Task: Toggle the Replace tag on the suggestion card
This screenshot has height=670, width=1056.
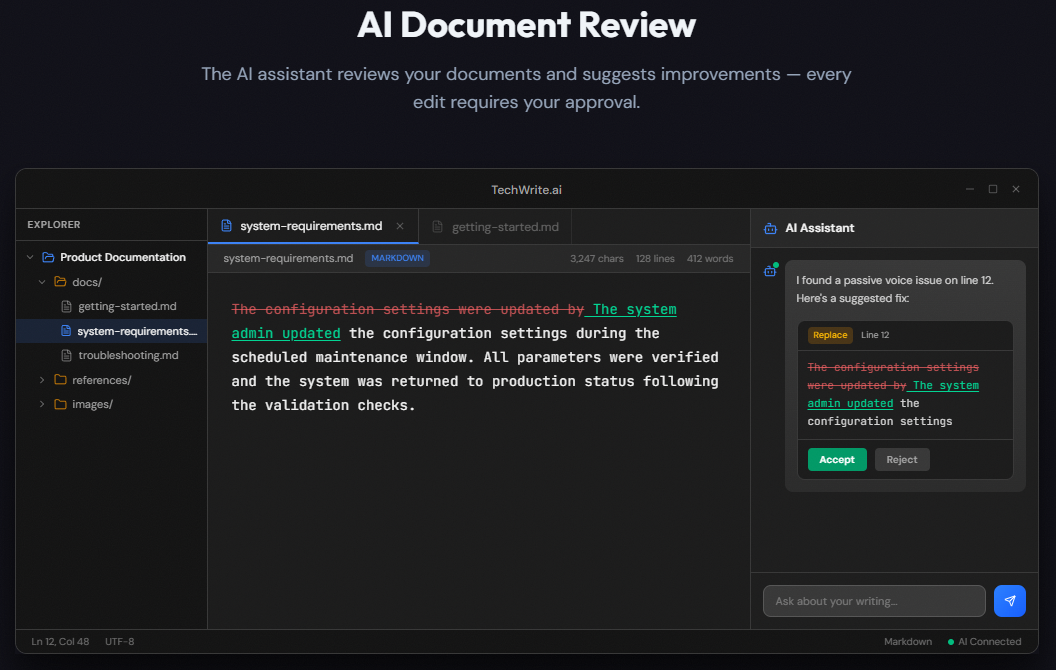Action: point(830,335)
